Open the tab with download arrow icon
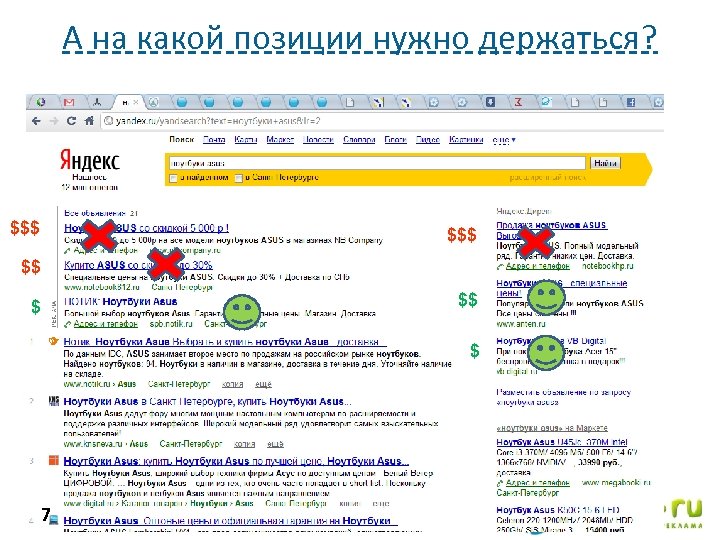Screen dimensions: 720x540 [x=490, y=102]
